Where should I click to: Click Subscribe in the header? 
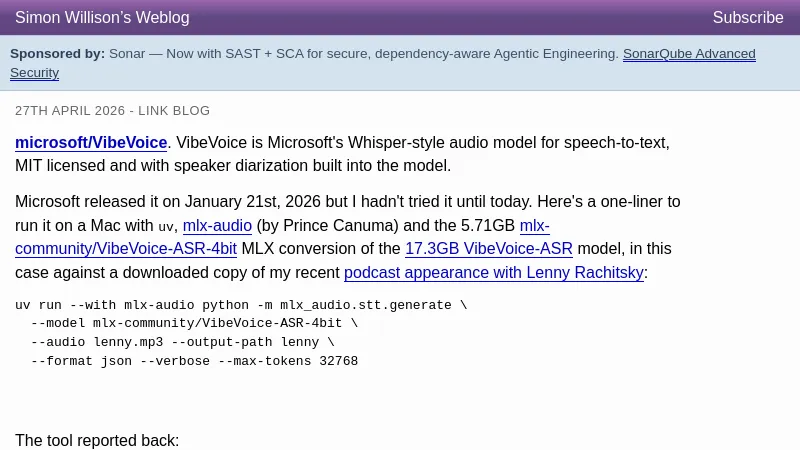point(747,18)
